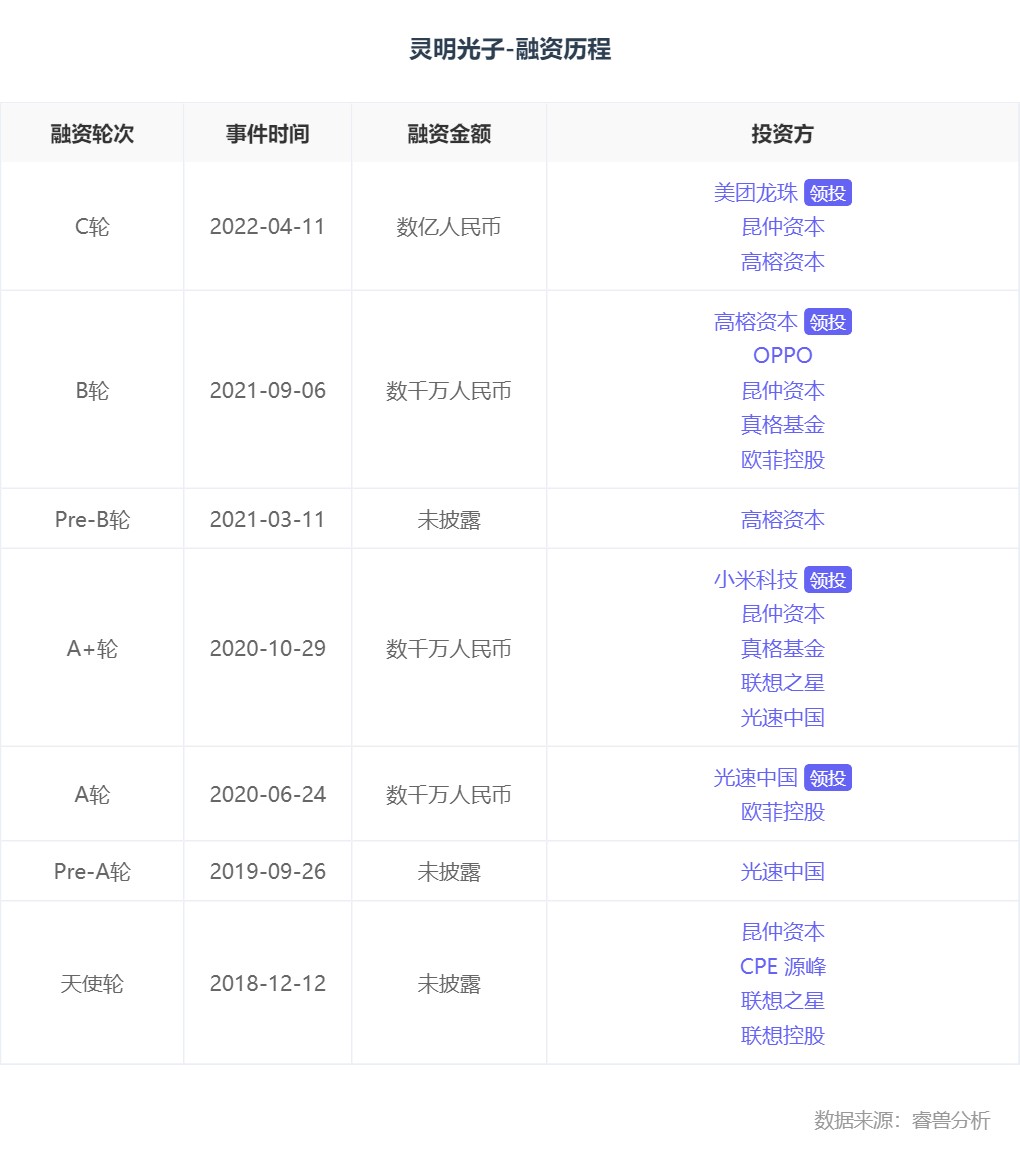Select the A+轮 round cell

click(x=92, y=648)
